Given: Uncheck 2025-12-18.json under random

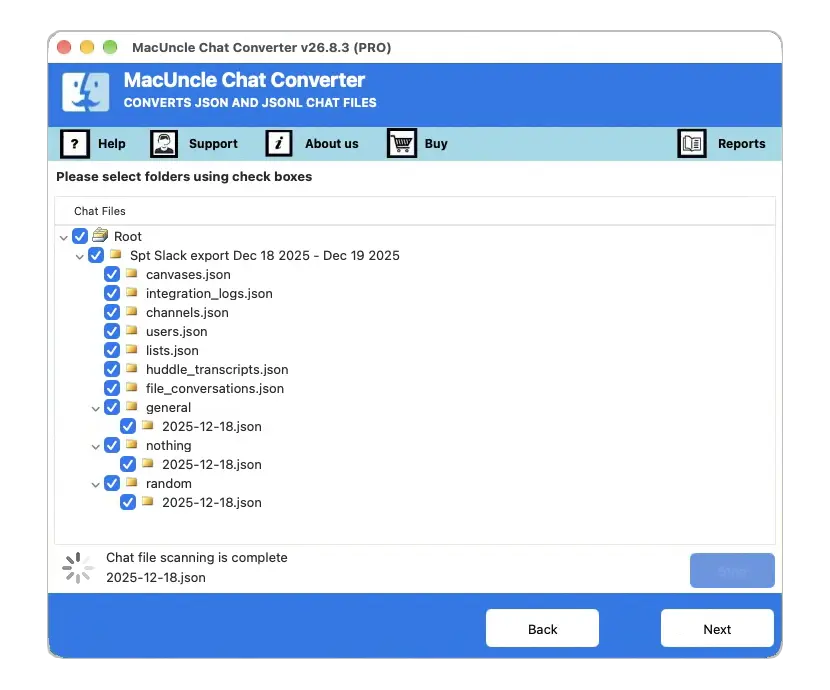Looking at the screenshot, I should click(x=128, y=502).
